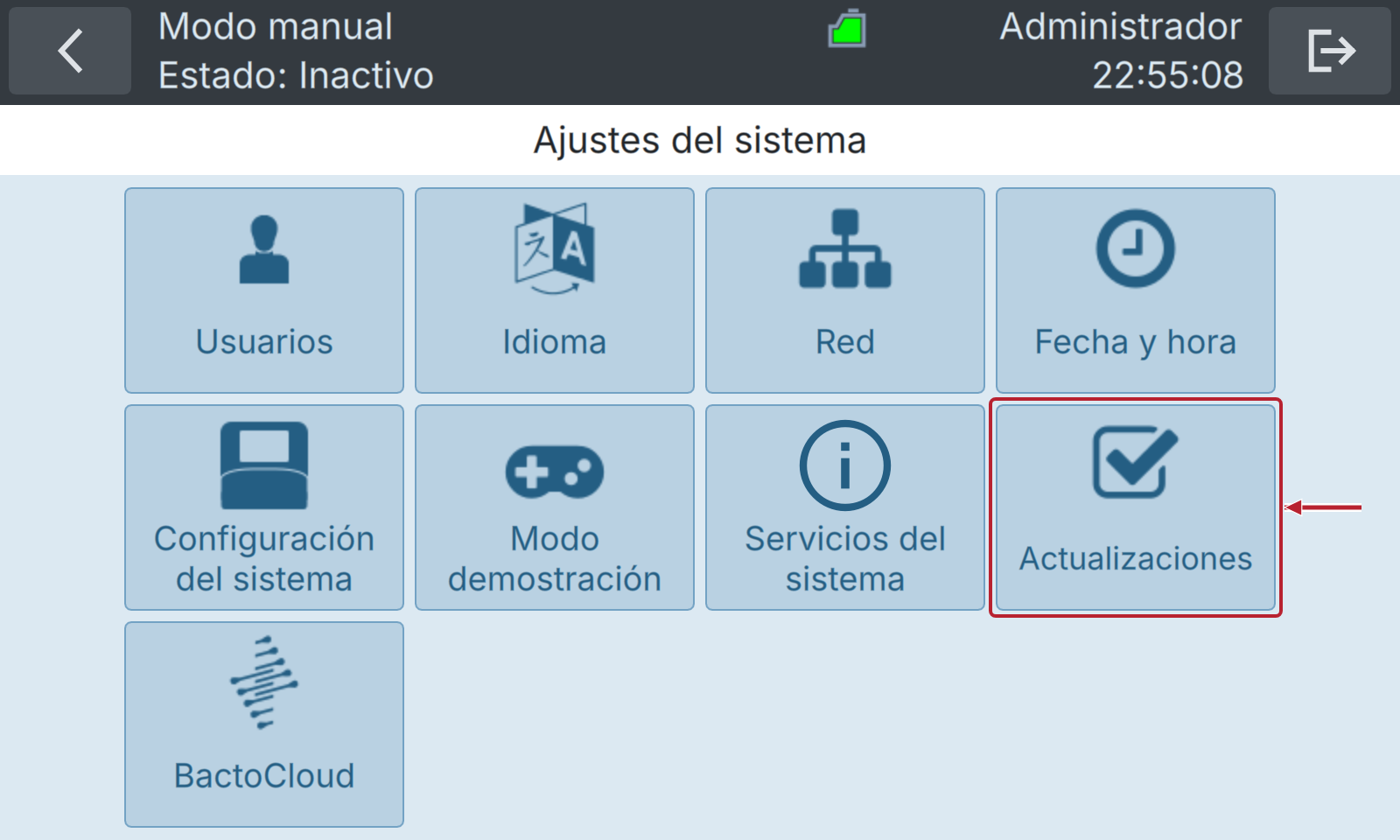The image size is (1400, 840).
Task: Click the Administrador user label
Action: click(1121, 27)
